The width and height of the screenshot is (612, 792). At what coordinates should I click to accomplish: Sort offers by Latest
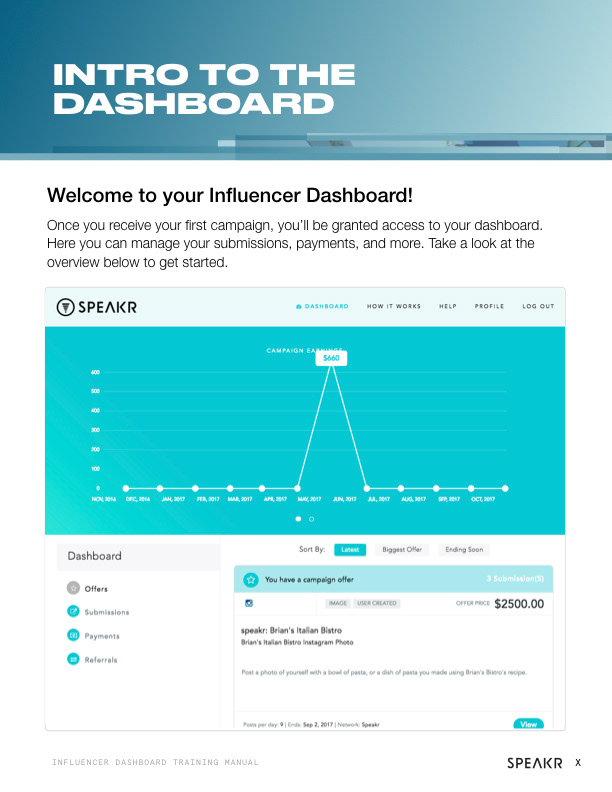click(x=350, y=550)
